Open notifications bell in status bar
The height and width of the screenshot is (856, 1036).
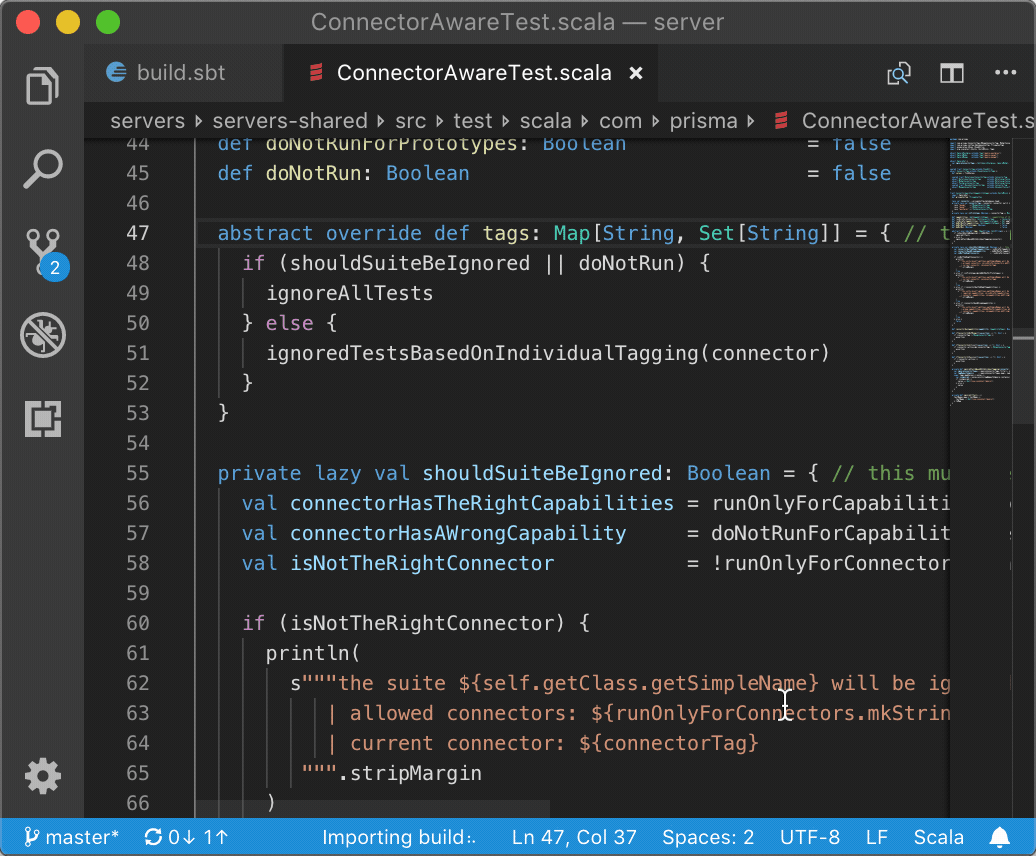(999, 837)
